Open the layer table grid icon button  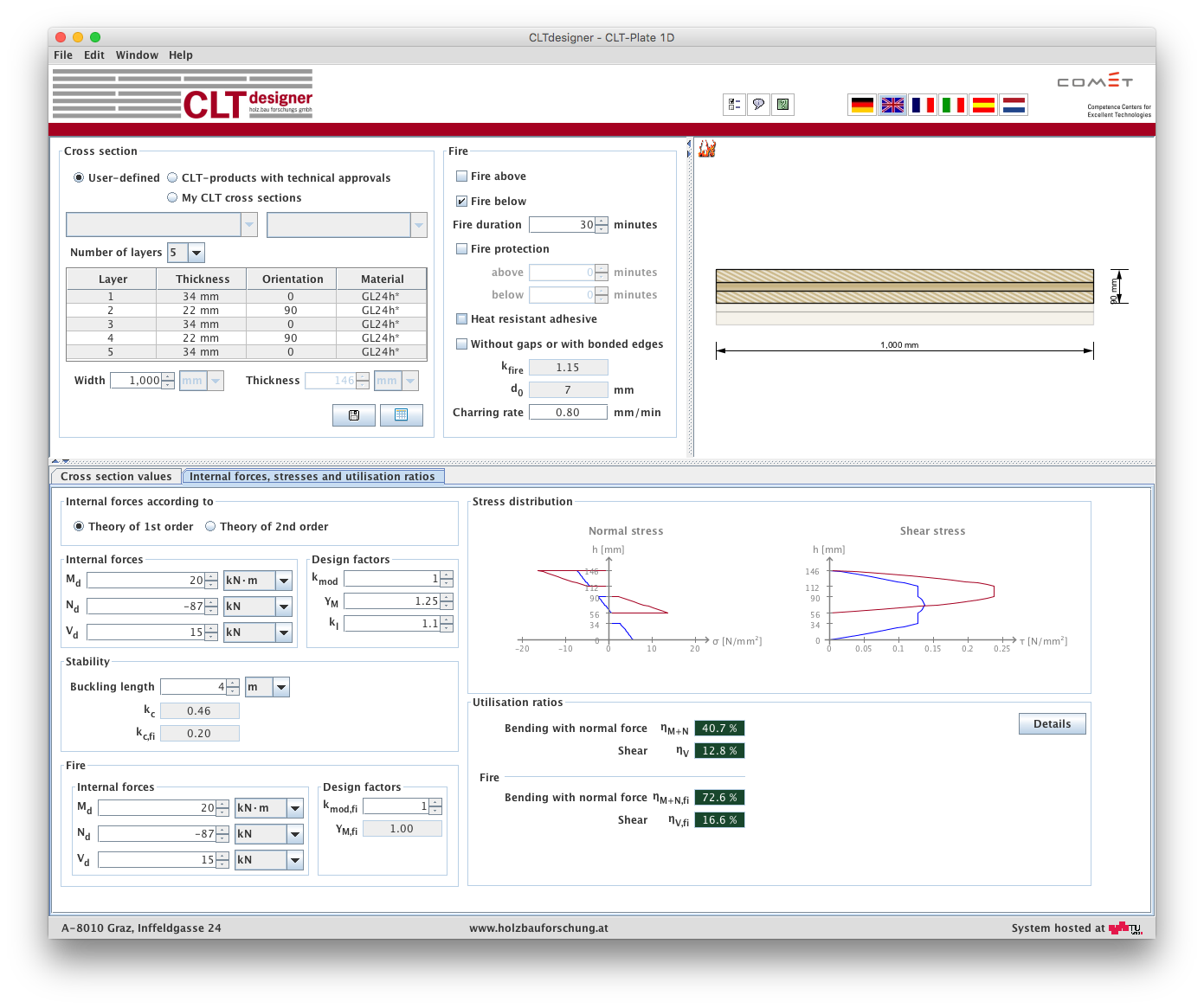[x=401, y=415]
